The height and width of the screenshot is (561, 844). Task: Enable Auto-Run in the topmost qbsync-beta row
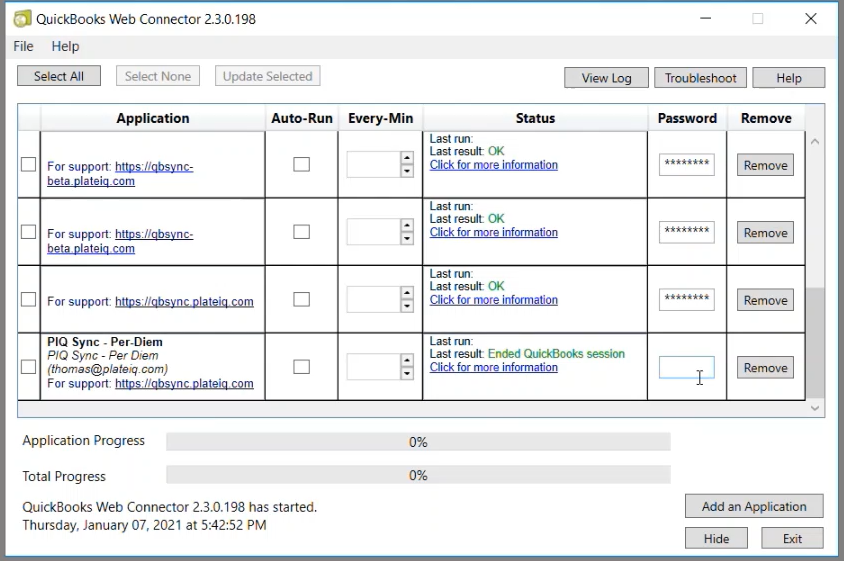[x=301, y=164]
